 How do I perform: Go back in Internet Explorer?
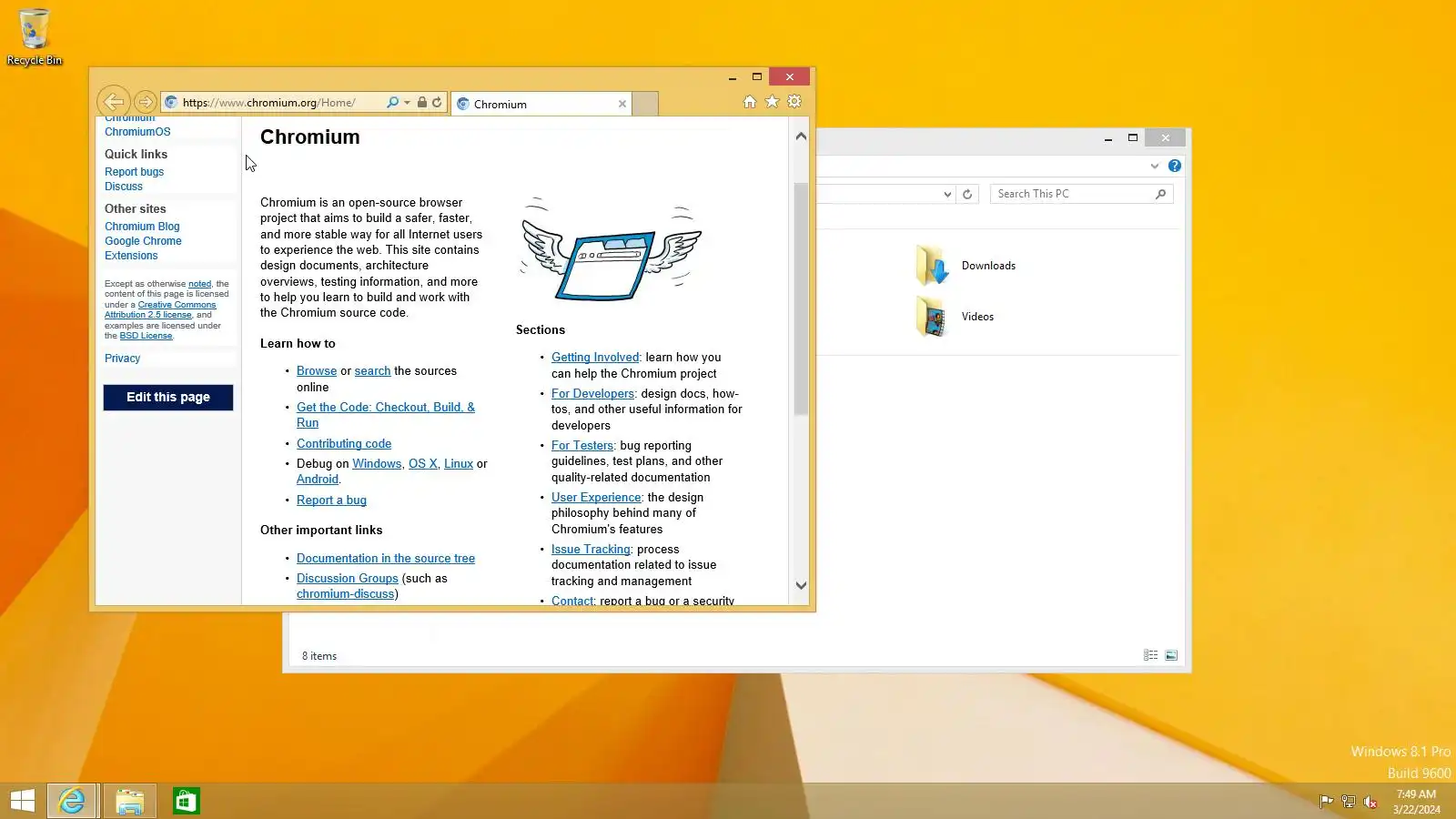[114, 102]
